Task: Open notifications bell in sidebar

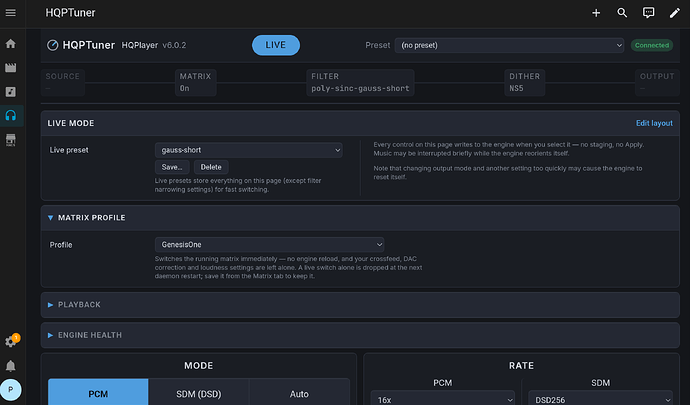Action: pyautogui.click(x=11, y=366)
